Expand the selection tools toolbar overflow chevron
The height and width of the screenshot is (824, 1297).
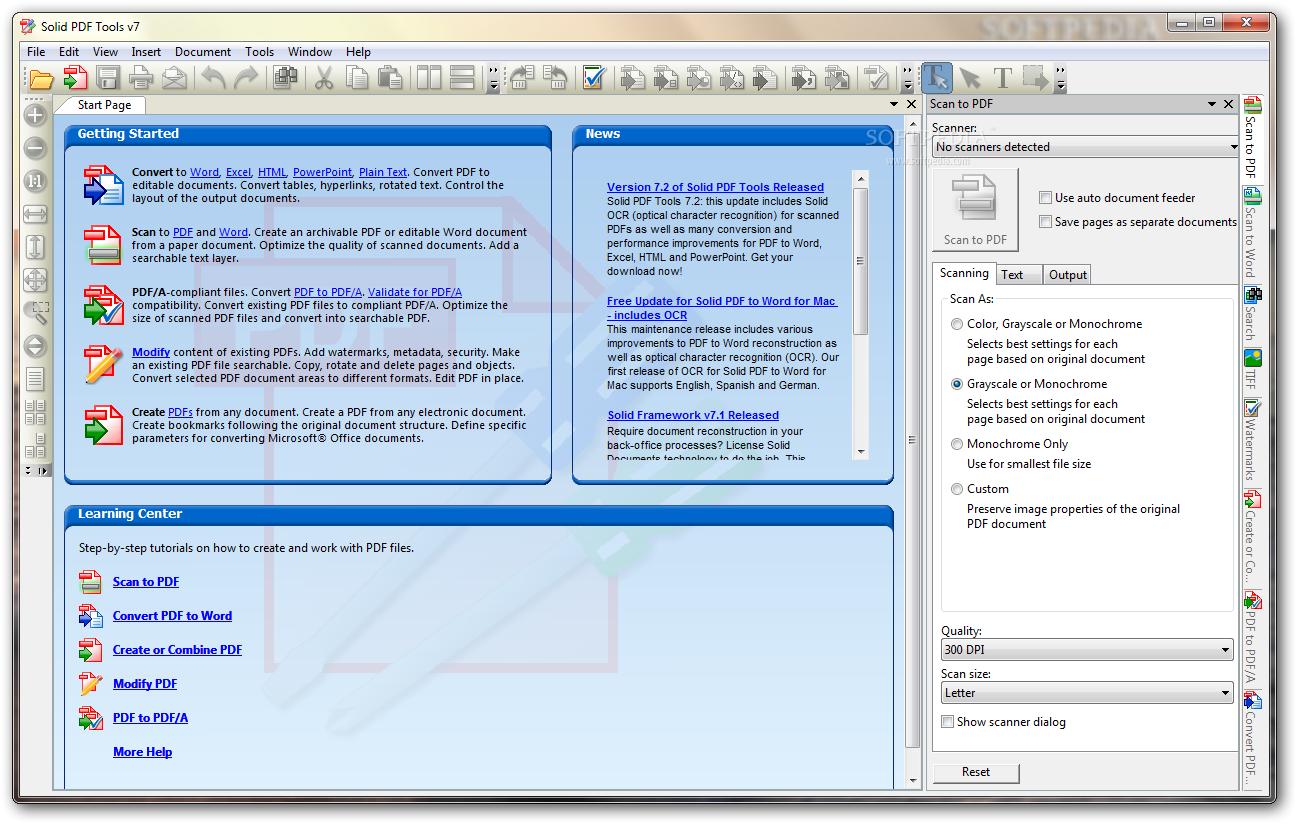pyautogui.click(x=1060, y=78)
